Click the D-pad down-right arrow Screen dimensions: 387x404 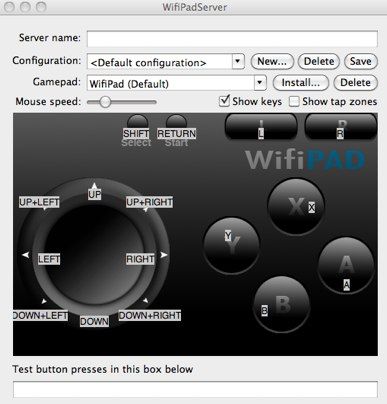tap(145, 301)
